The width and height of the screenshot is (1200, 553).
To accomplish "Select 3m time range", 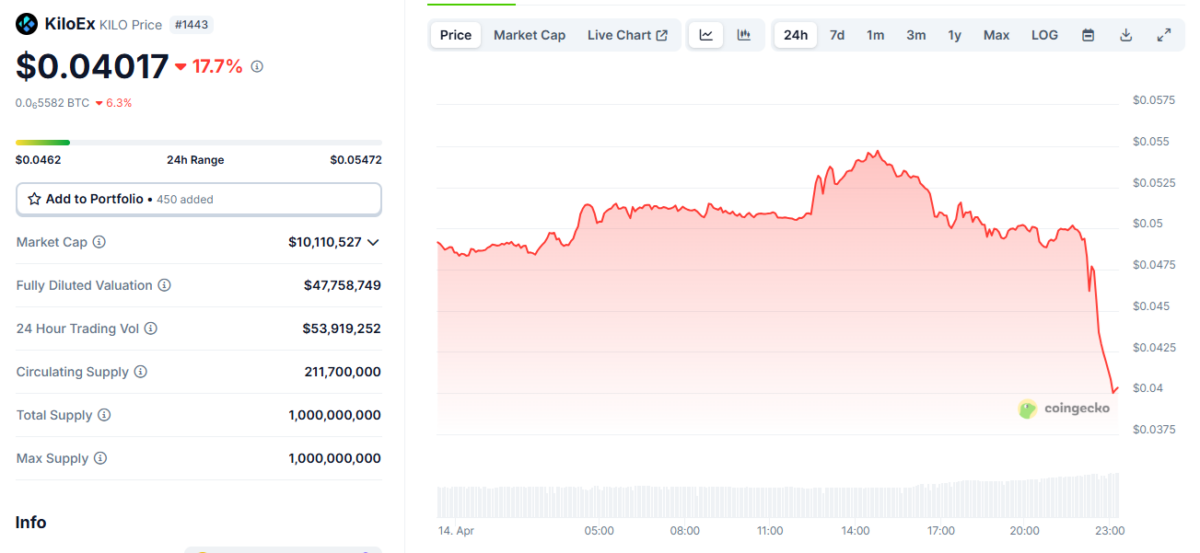I will tap(916, 35).
